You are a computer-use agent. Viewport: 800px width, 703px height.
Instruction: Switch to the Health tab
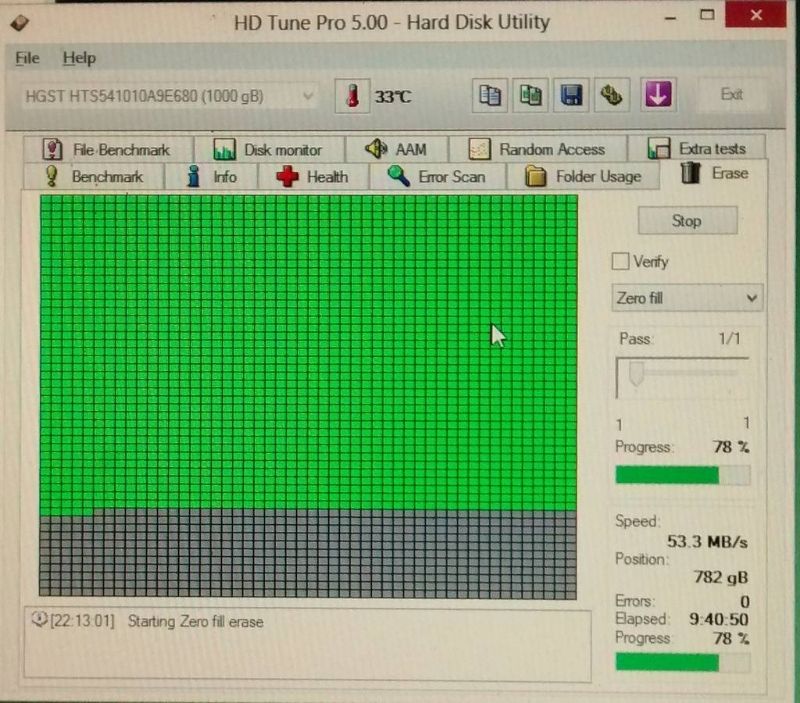(x=313, y=176)
